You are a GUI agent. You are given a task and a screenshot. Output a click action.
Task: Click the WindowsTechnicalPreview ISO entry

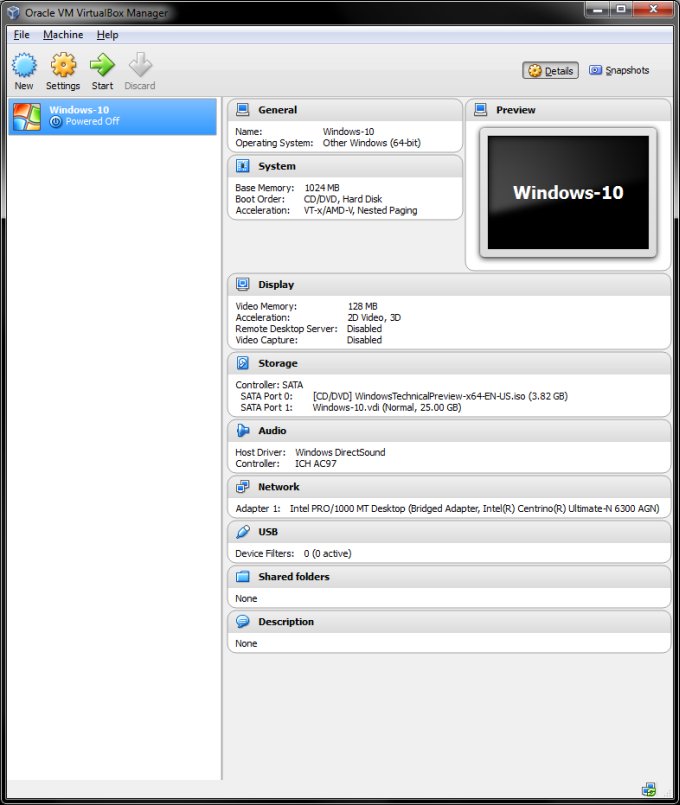(440, 396)
